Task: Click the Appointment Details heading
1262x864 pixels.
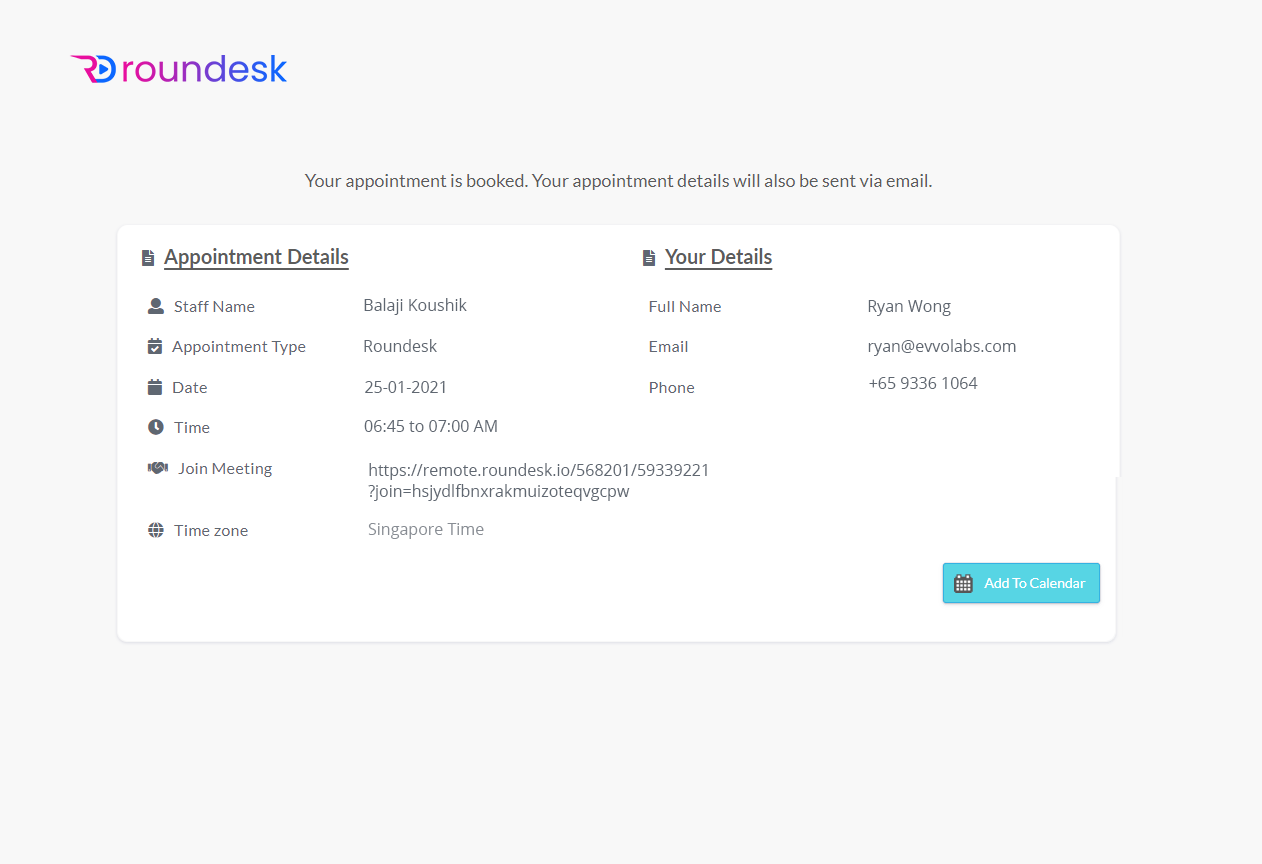Action: (x=256, y=257)
